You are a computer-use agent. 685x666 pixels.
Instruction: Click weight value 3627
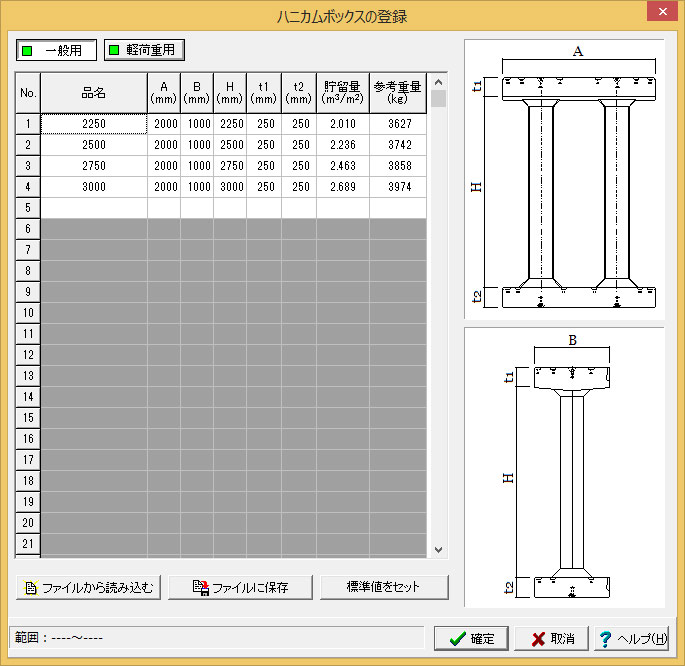[398, 124]
